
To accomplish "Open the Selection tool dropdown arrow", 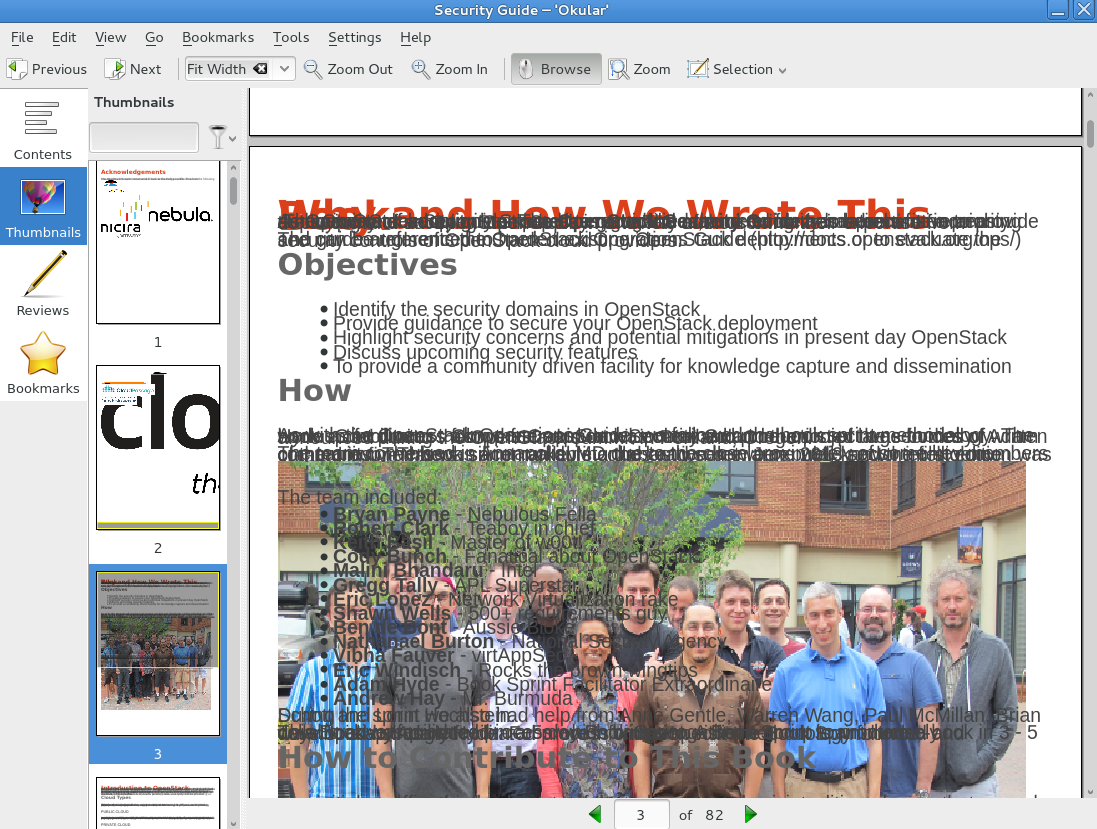I will coord(782,71).
